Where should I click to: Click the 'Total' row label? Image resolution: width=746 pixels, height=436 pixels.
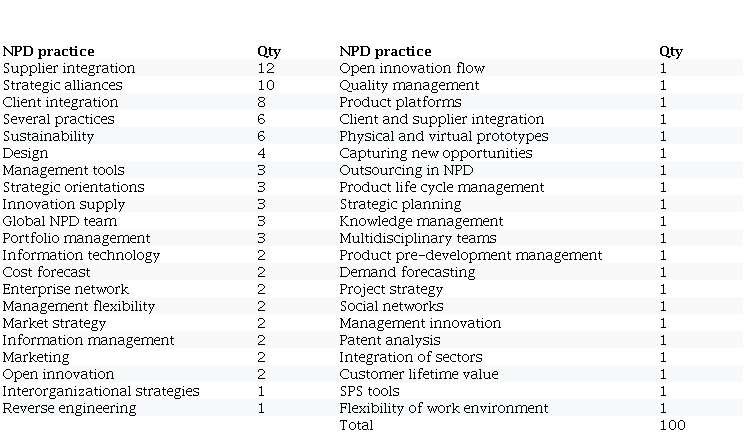pos(356,425)
